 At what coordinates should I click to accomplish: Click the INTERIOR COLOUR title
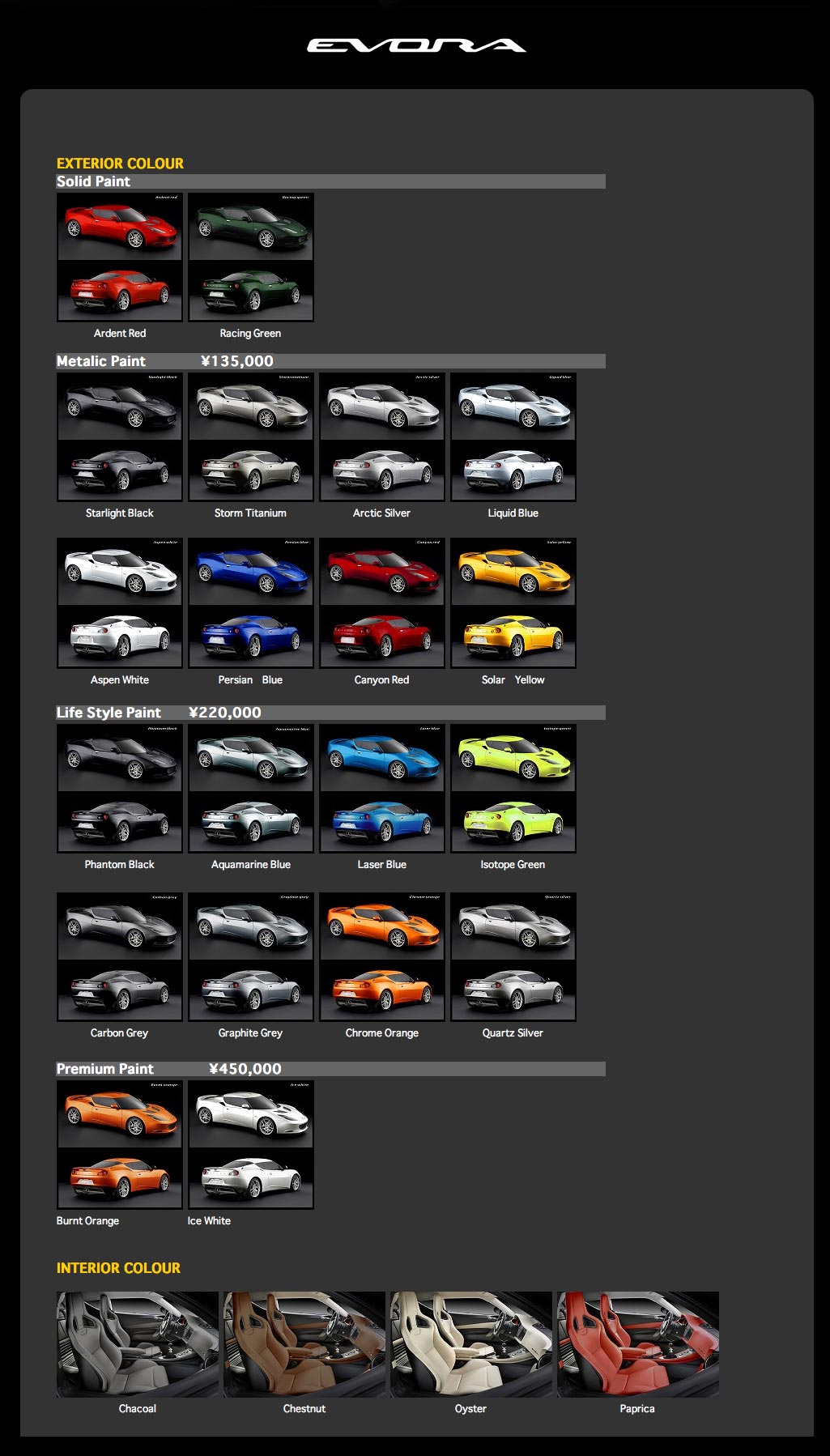tap(118, 1268)
